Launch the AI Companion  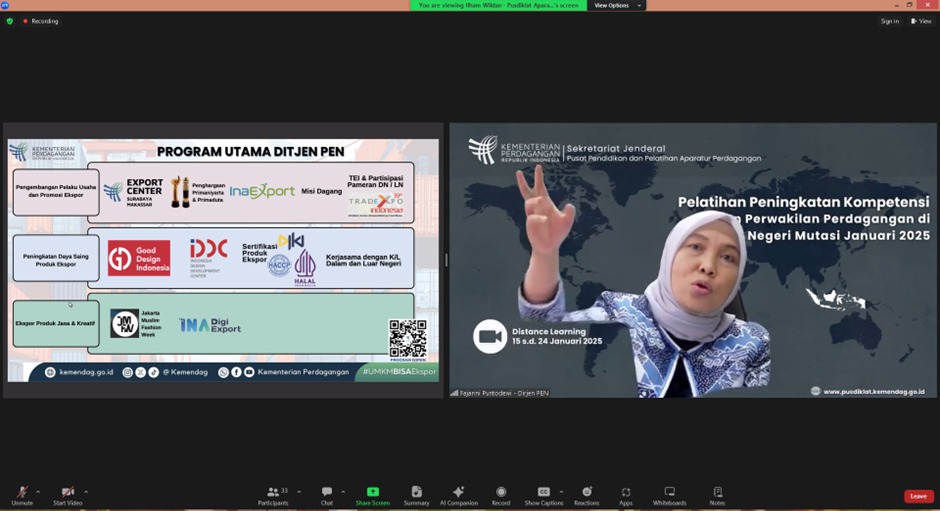point(459,496)
